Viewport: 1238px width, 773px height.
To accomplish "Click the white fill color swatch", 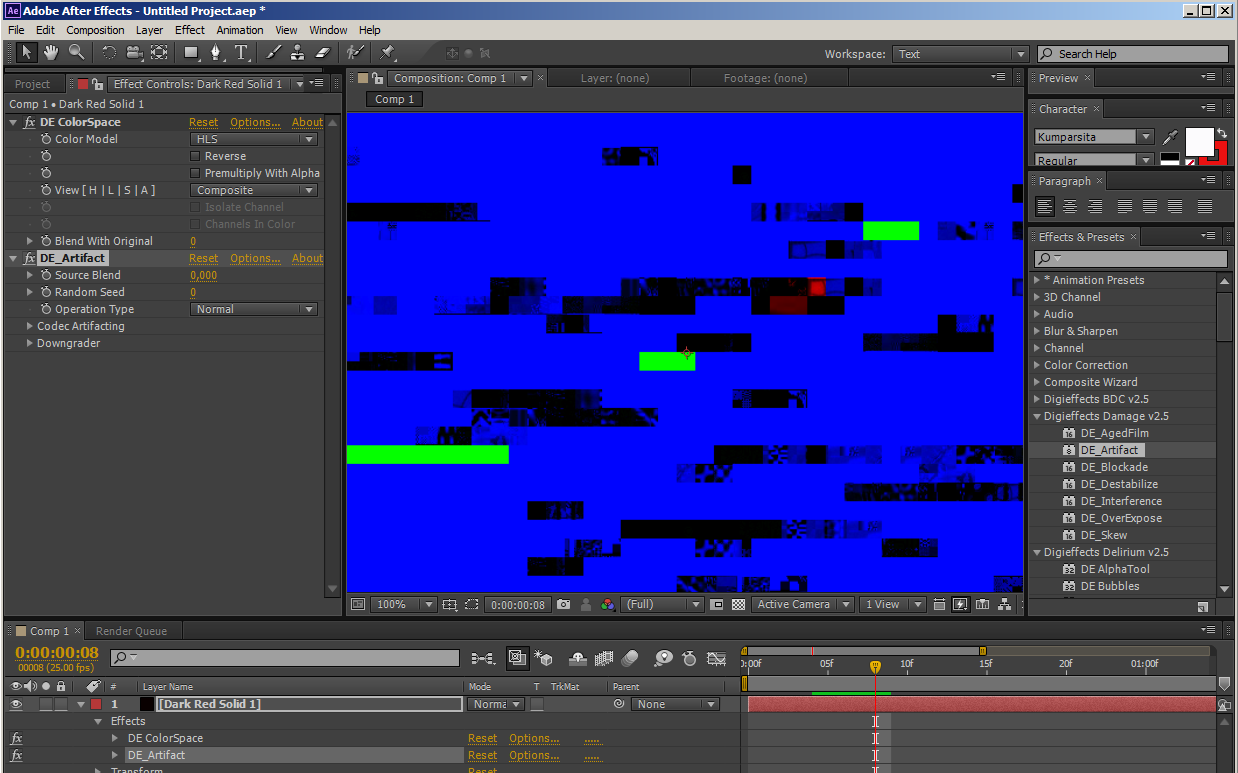I will click(x=1198, y=141).
